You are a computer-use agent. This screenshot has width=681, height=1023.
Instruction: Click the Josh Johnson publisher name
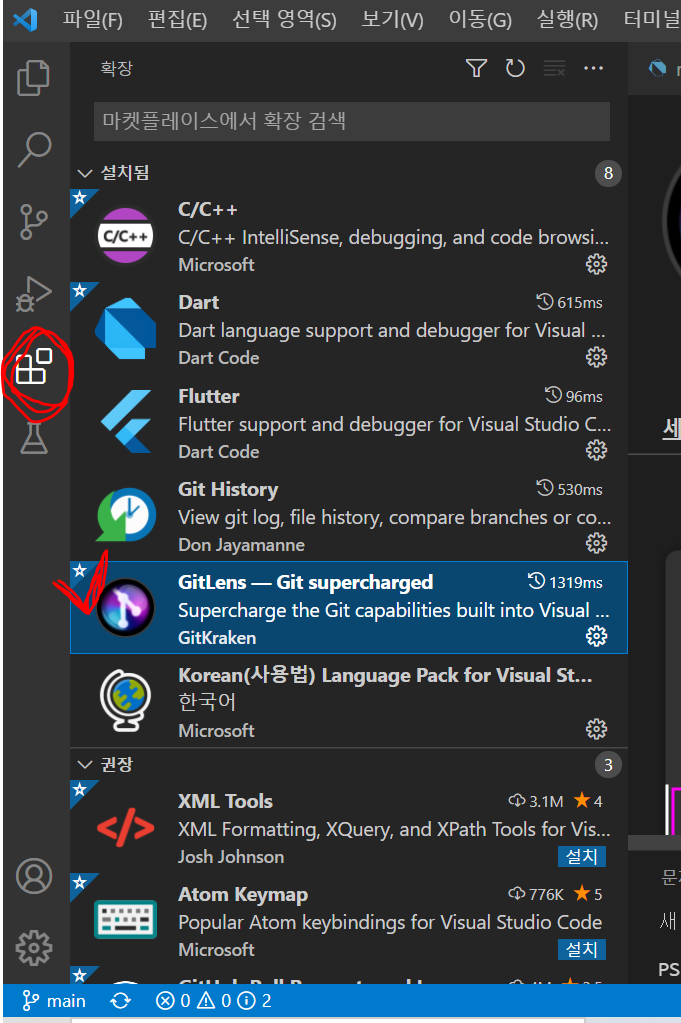pos(231,857)
